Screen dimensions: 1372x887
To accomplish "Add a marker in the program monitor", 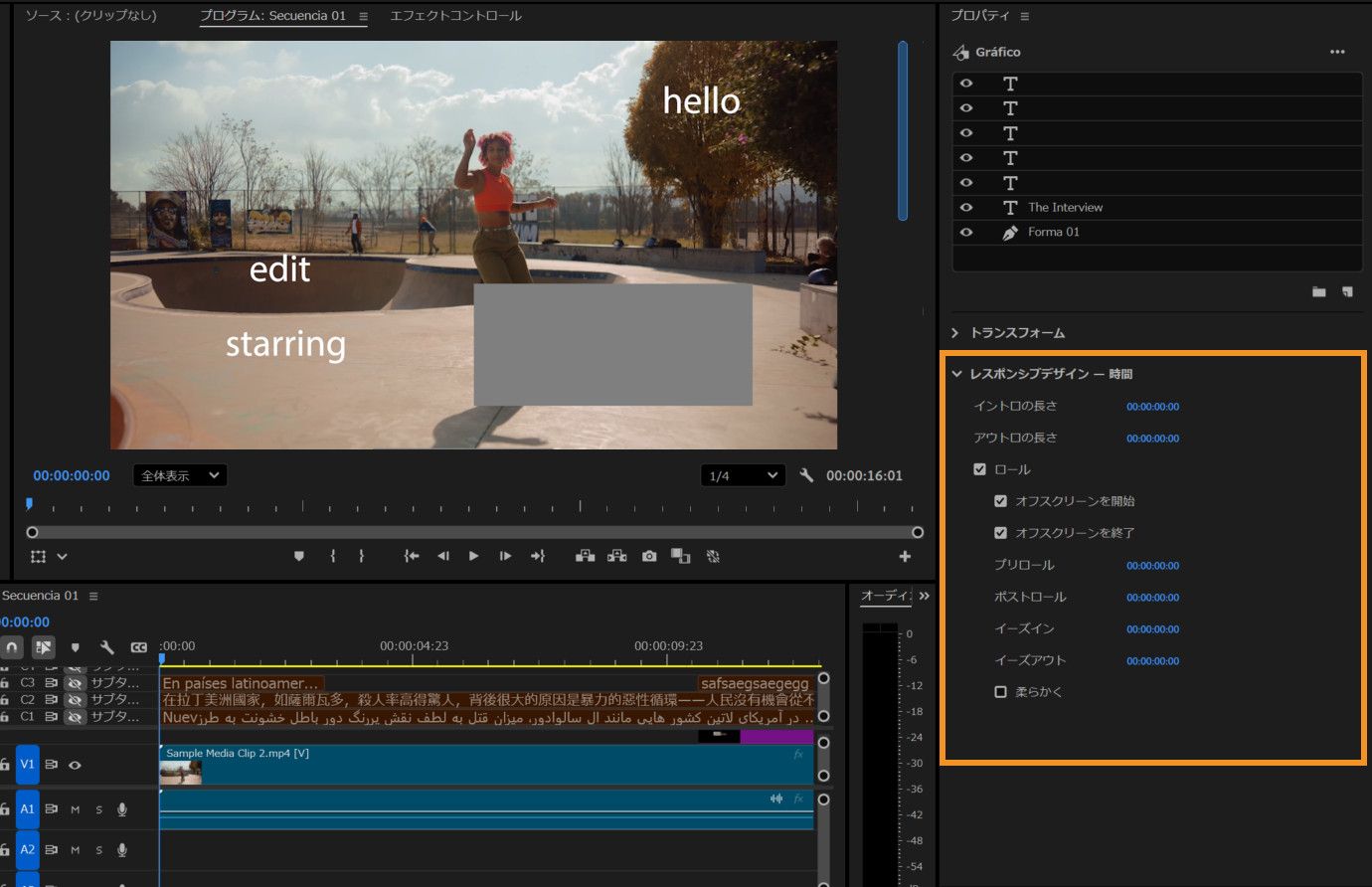I will (298, 557).
